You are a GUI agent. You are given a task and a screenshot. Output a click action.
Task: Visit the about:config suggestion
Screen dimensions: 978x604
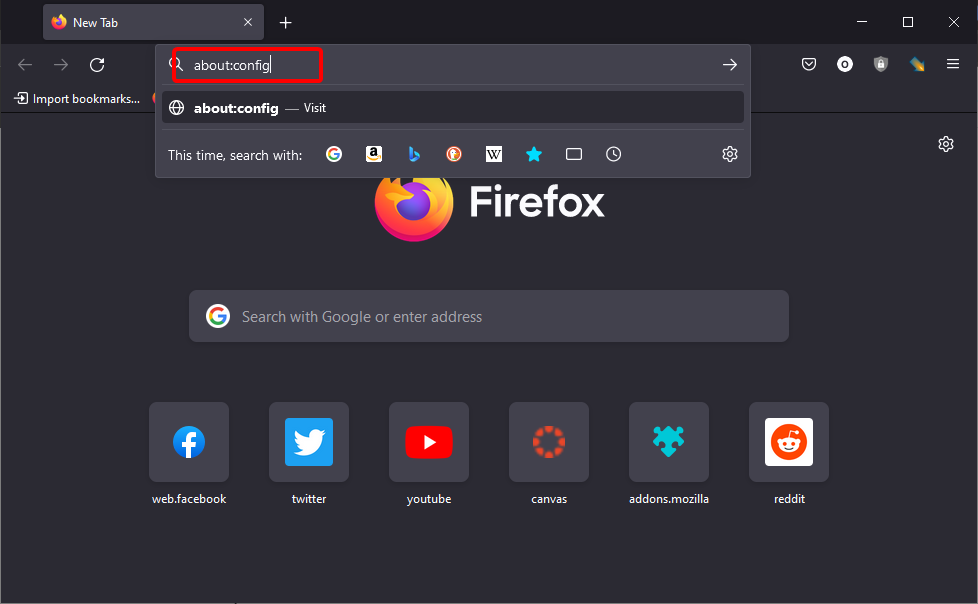point(453,108)
